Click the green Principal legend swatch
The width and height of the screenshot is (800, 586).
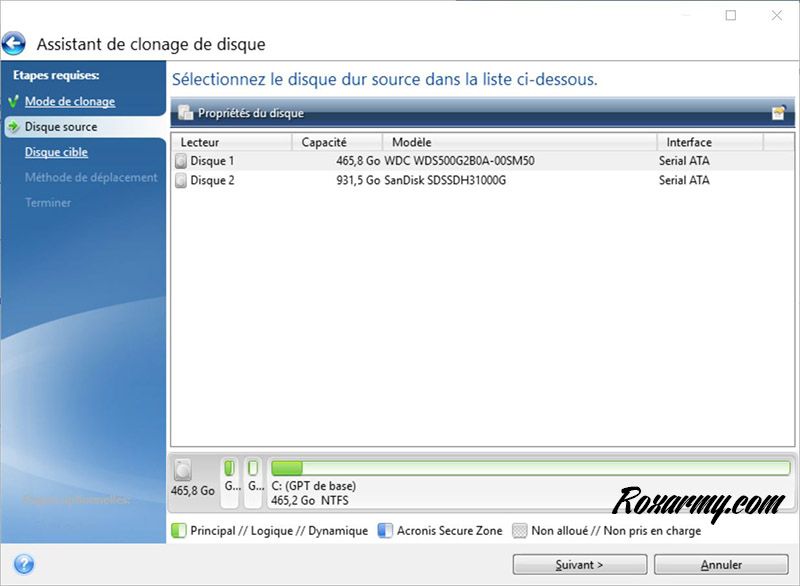point(179,531)
